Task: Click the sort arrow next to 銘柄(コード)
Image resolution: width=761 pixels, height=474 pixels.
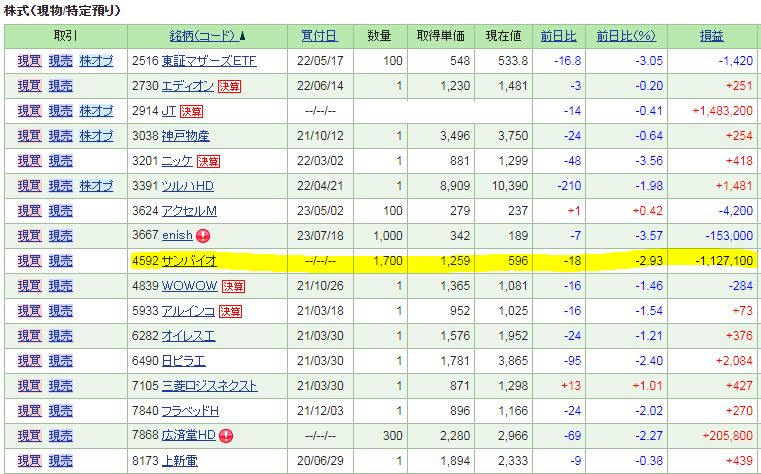Action: pyautogui.click(x=243, y=36)
